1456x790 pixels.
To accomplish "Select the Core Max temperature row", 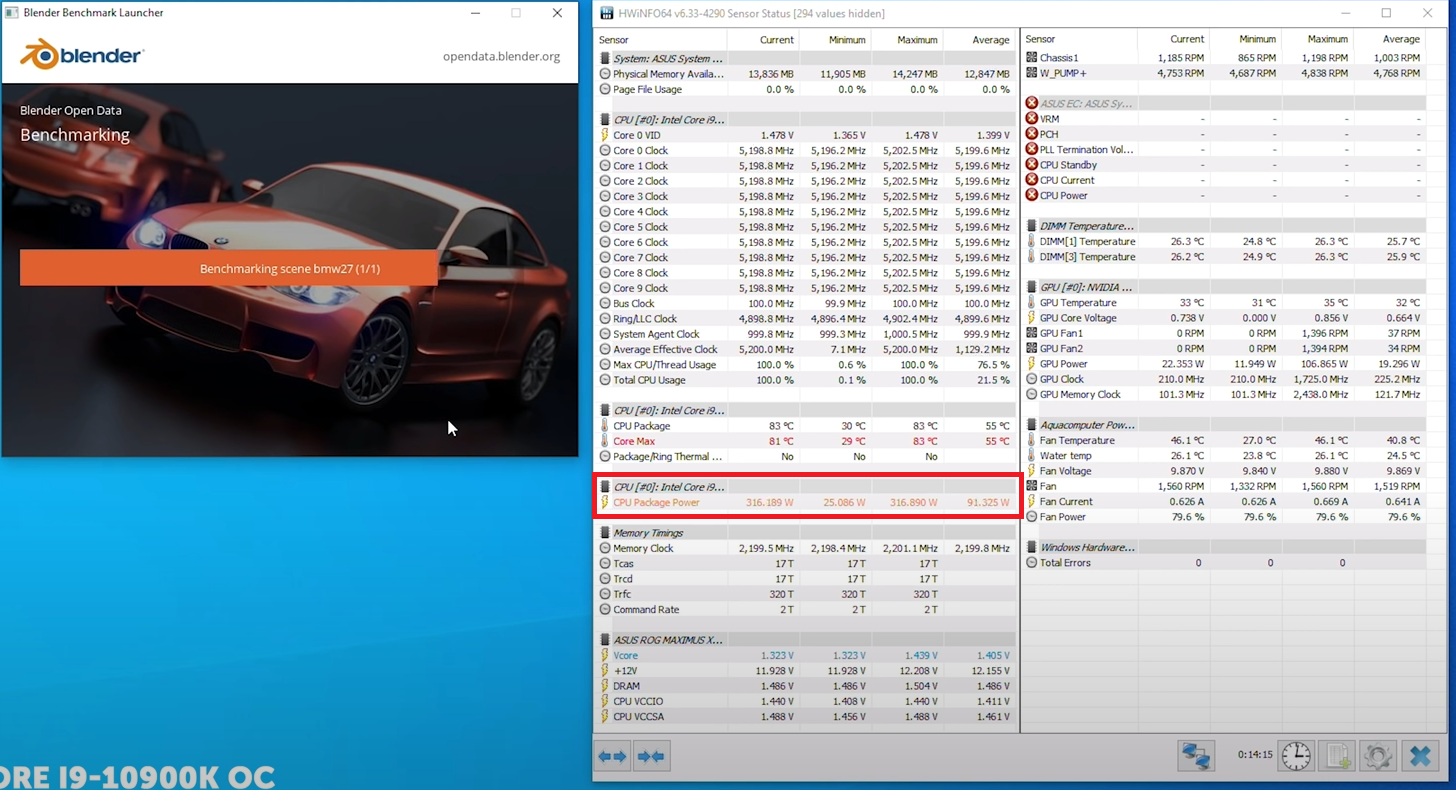I will 806,441.
